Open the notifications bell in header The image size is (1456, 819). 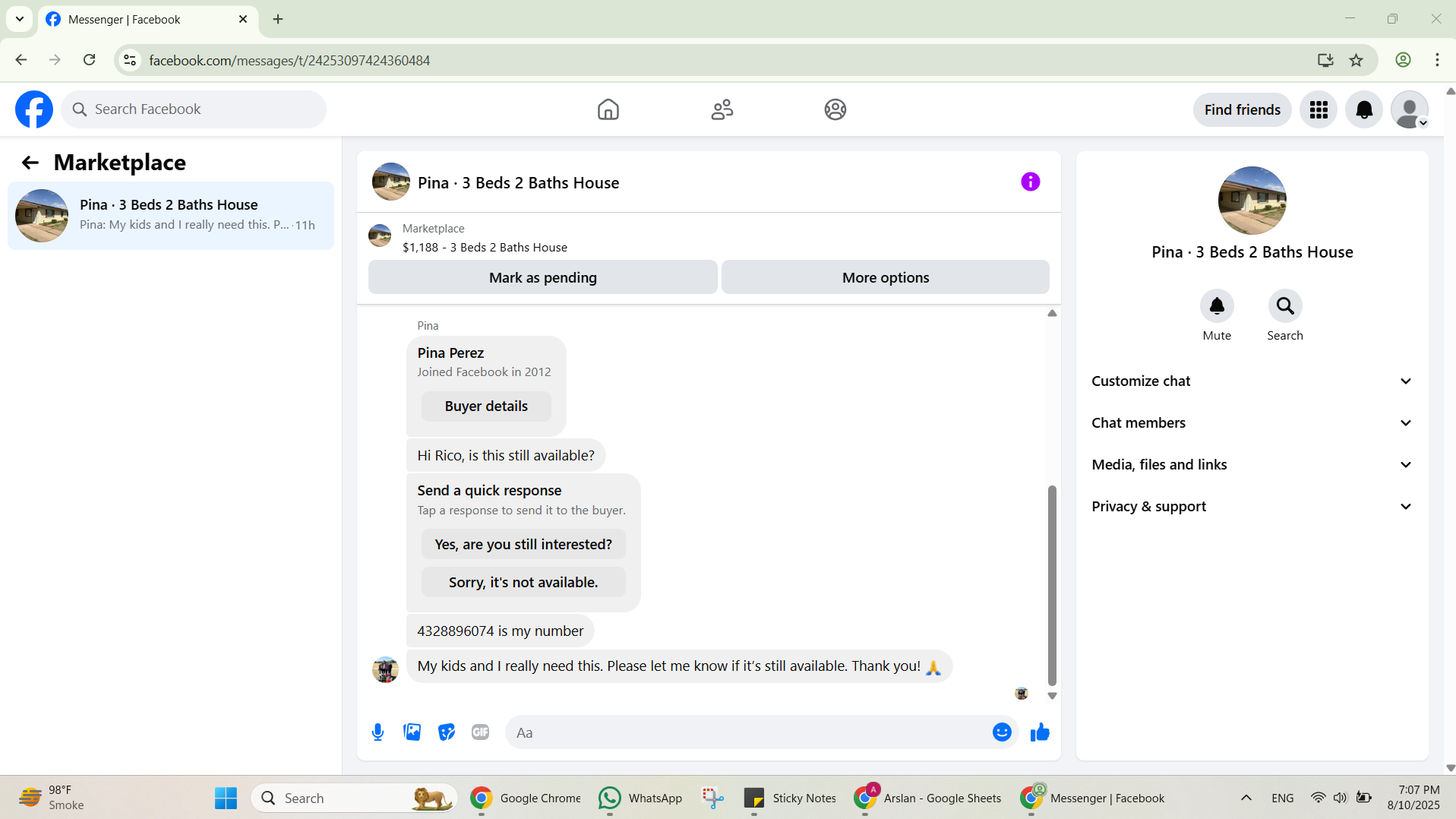(x=1364, y=109)
